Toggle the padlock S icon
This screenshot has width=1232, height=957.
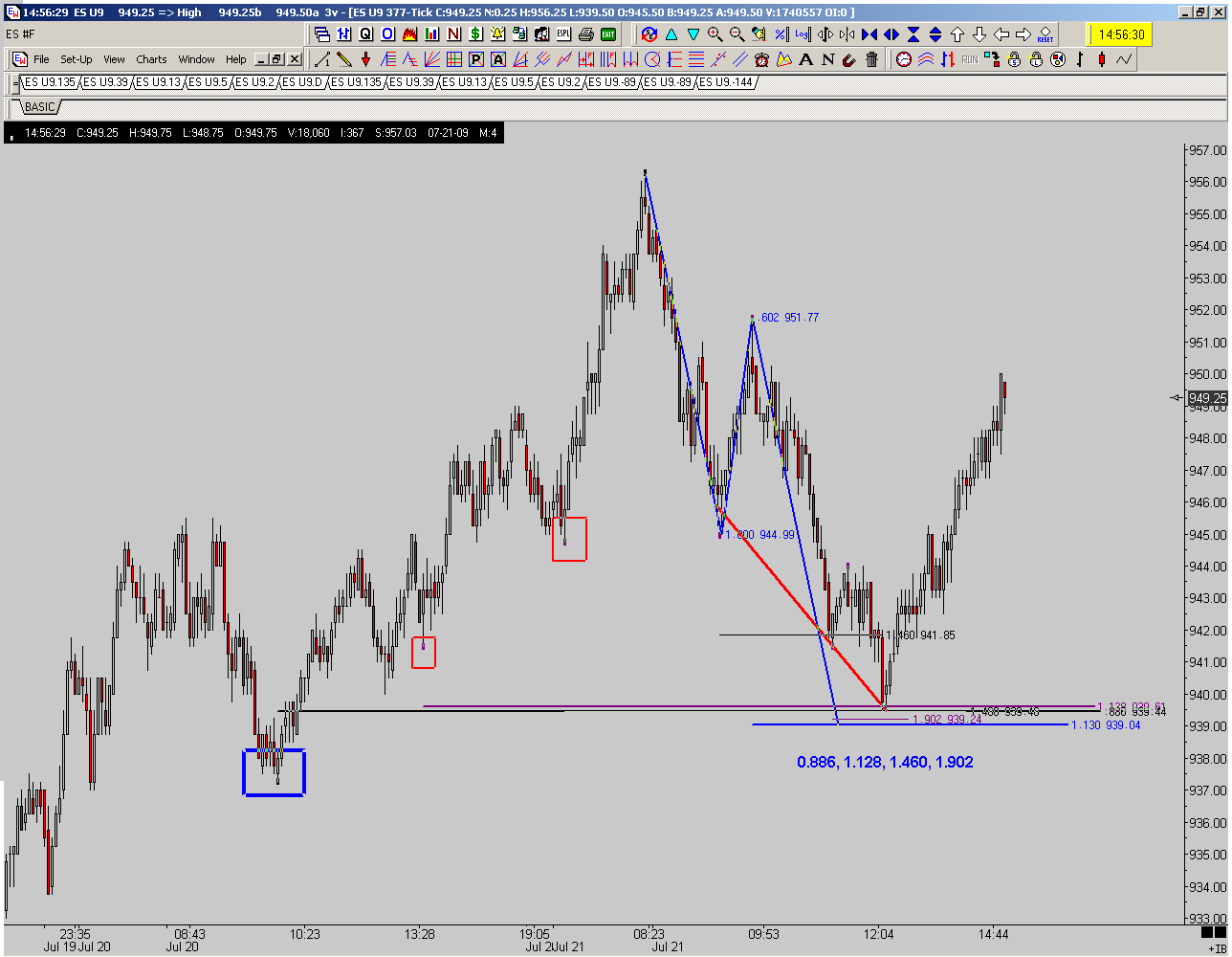click(1014, 59)
